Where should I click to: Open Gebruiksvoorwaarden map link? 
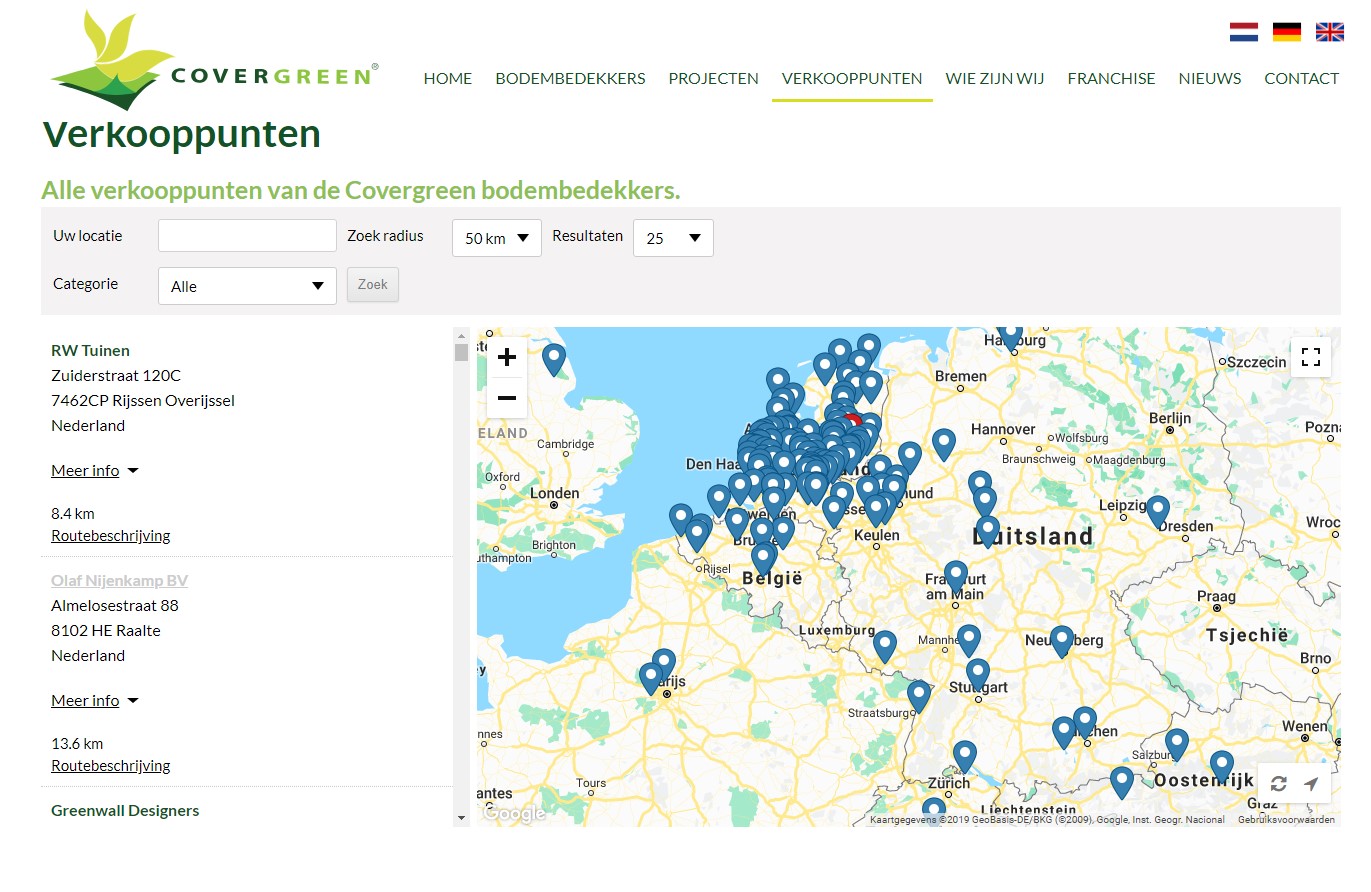tap(1286, 819)
